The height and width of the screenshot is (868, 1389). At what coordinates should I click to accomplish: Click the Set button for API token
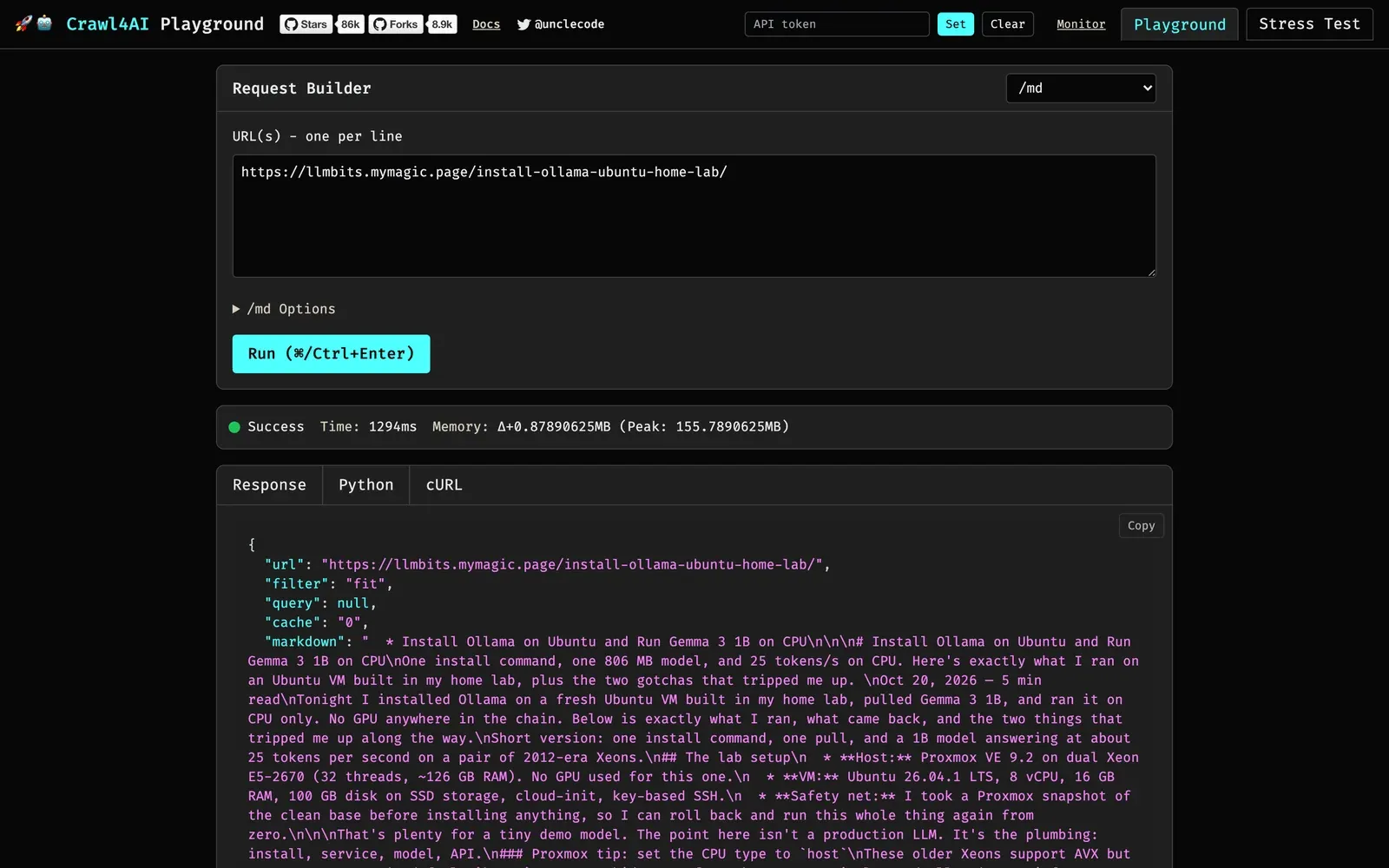coord(955,24)
